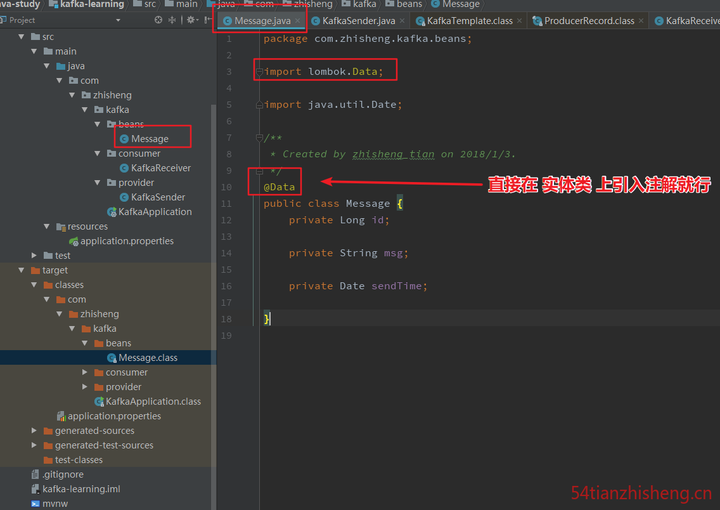The width and height of the screenshot is (720, 510).
Task: Close the Message.java editor tab
Action: [x=298, y=21]
